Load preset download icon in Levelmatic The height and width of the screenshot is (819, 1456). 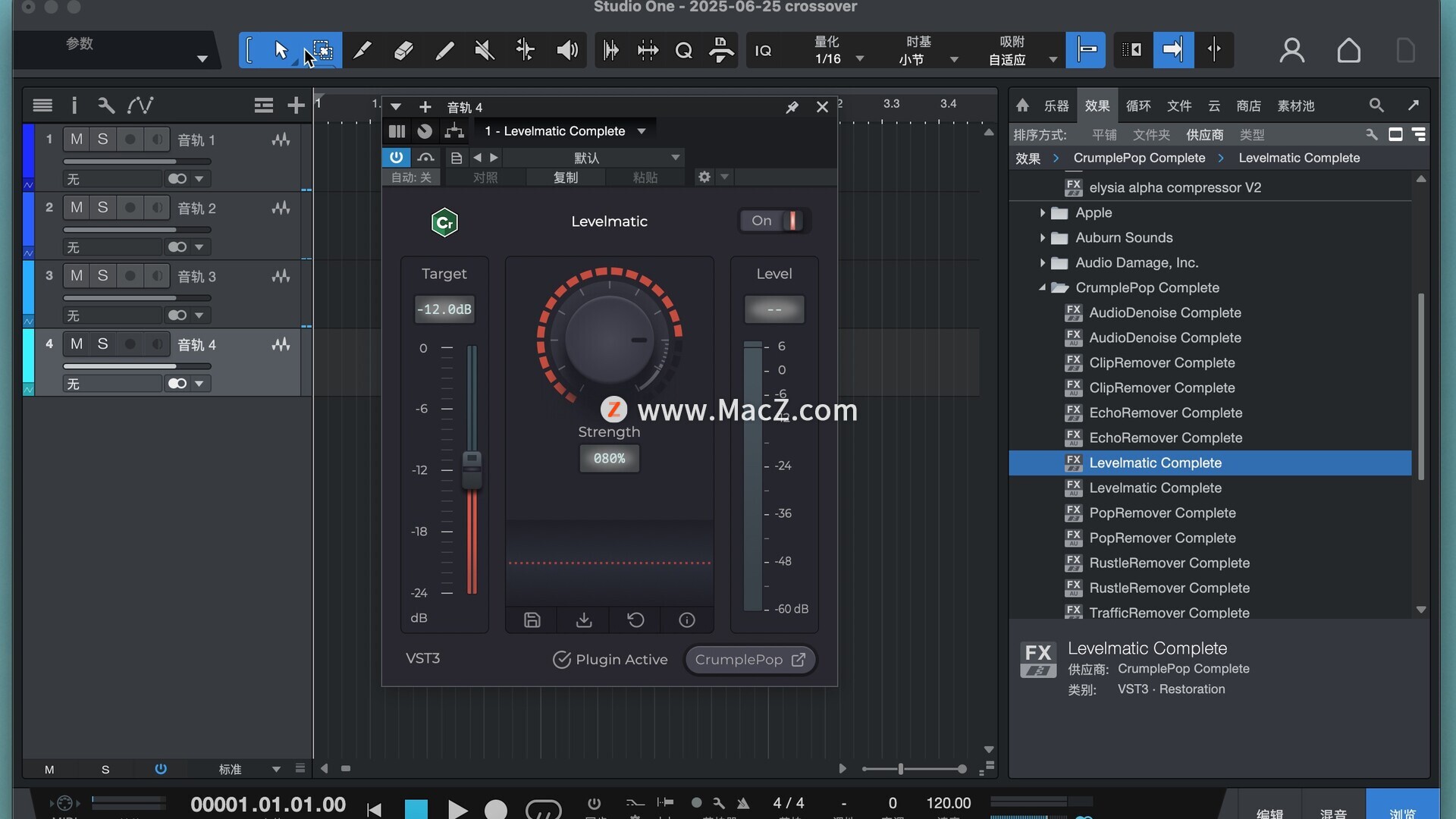[584, 620]
